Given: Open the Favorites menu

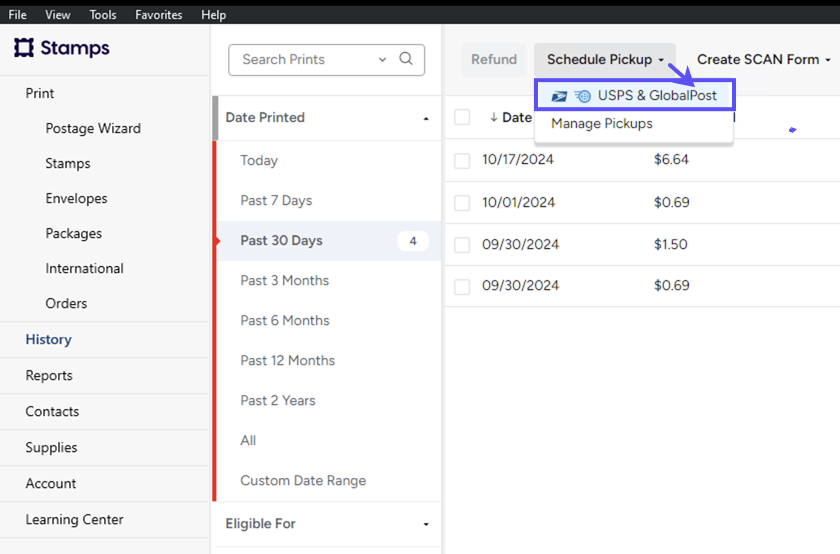Looking at the screenshot, I should pyautogui.click(x=159, y=15).
